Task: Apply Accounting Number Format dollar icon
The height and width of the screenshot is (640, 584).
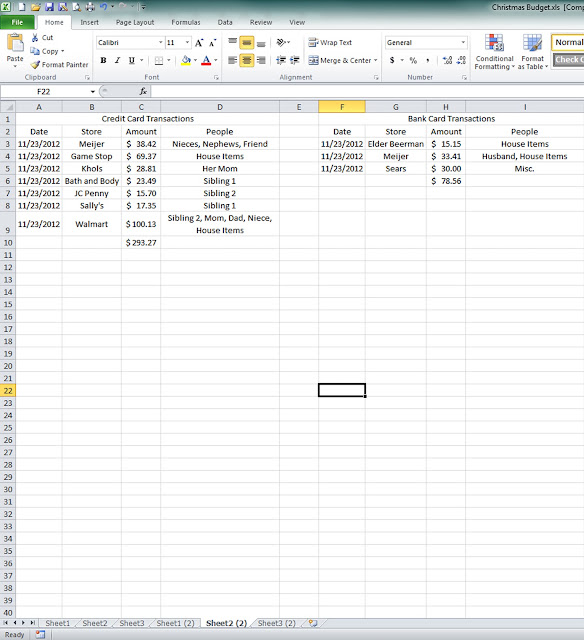Action: [392, 60]
